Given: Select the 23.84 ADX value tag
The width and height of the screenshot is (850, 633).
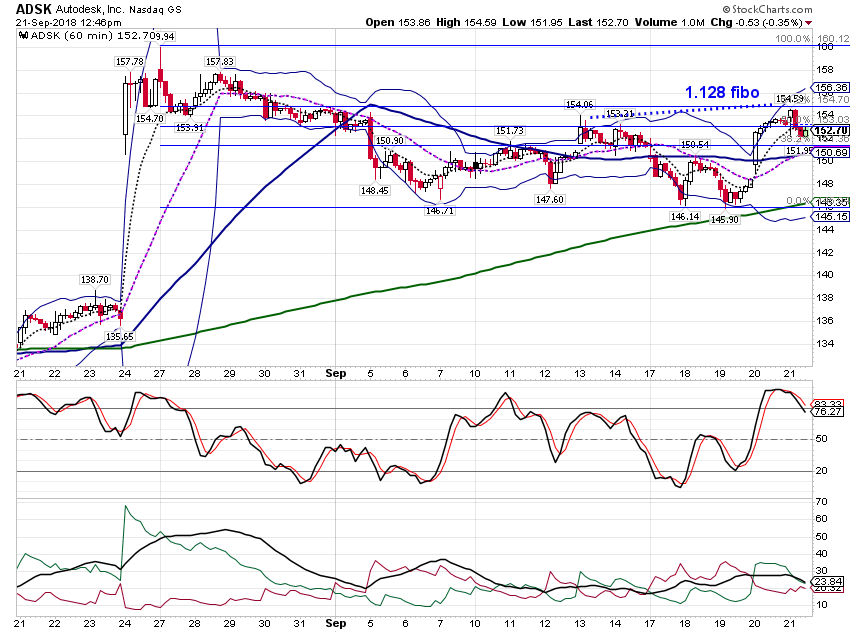Looking at the screenshot, I should [x=827, y=582].
